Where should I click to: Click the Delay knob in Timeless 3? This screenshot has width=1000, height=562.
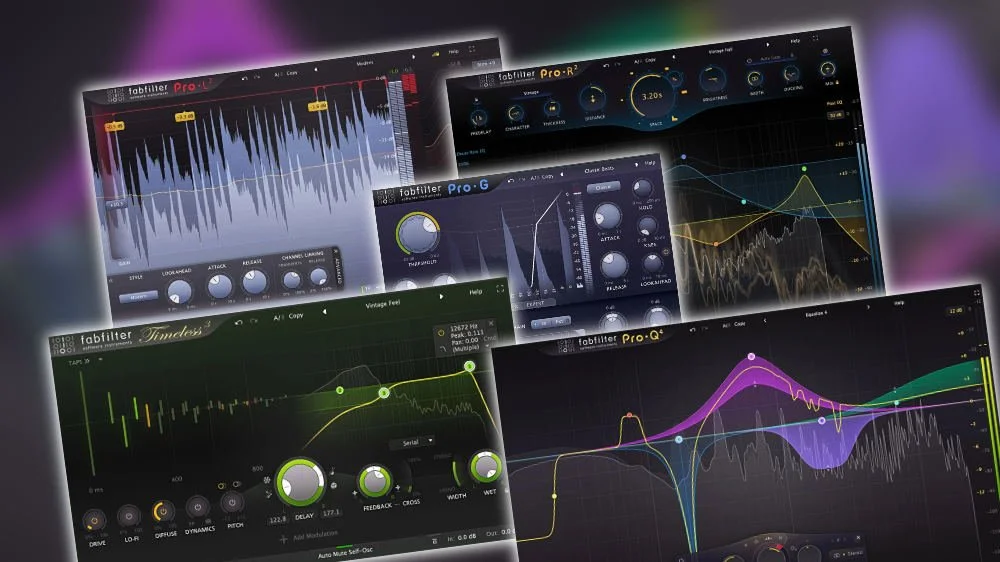pos(300,483)
